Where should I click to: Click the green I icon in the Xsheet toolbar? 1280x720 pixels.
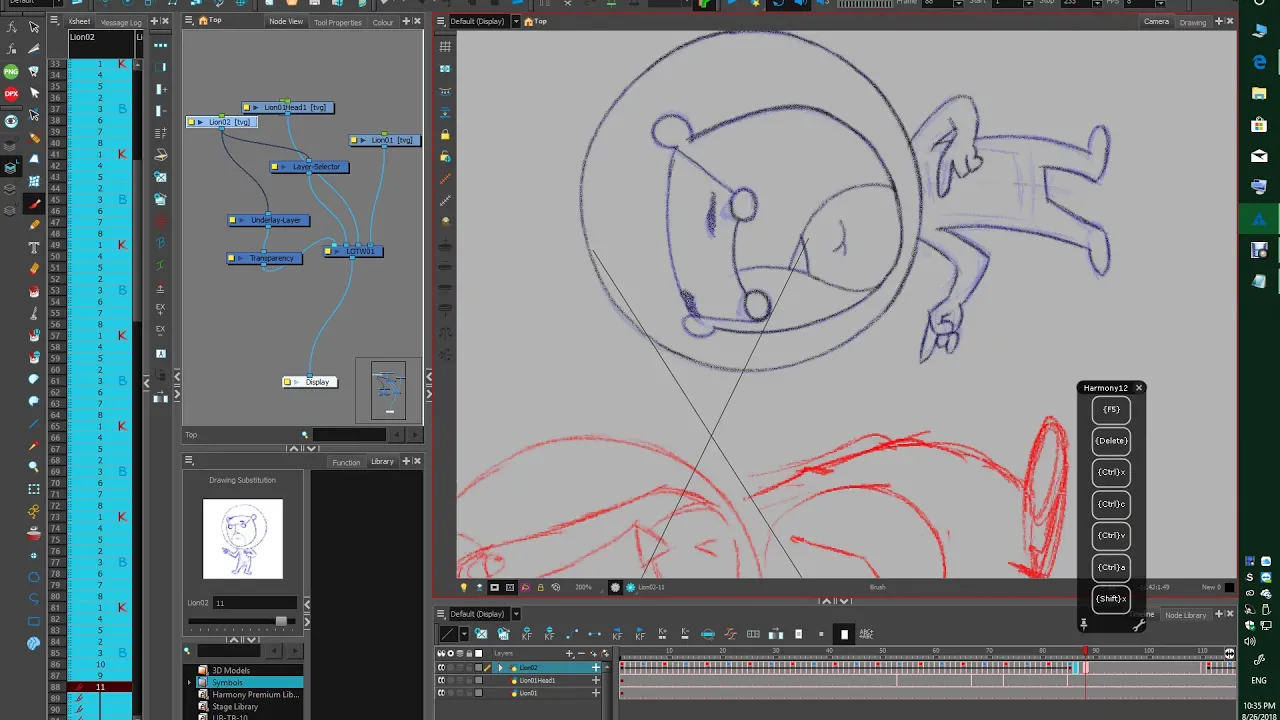click(160, 265)
